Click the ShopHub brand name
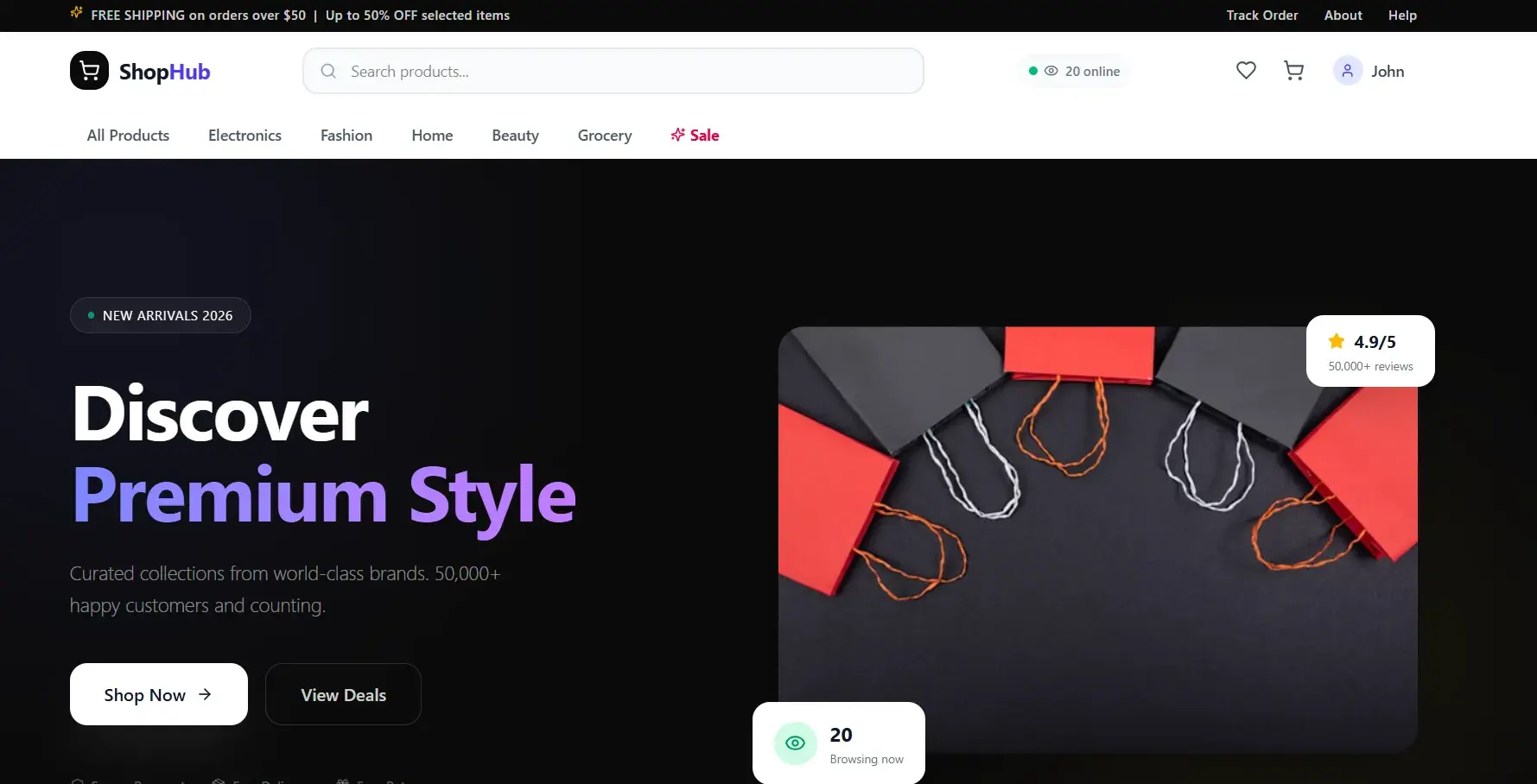Image resolution: width=1537 pixels, height=784 pixels. tap(164, 72)
